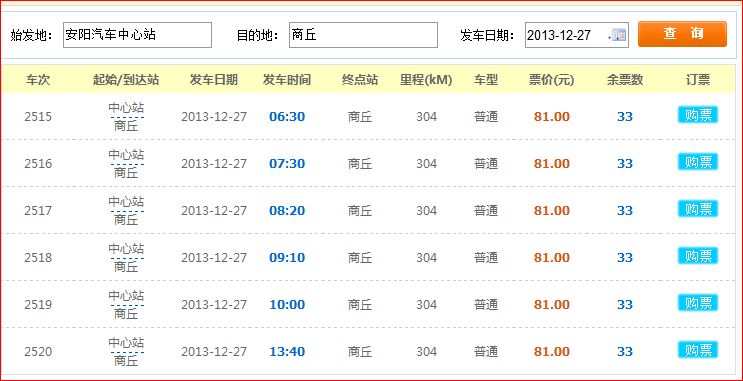Click departure time 09:10
Viewport: 743px width, 381px height.
click(287, 257)
